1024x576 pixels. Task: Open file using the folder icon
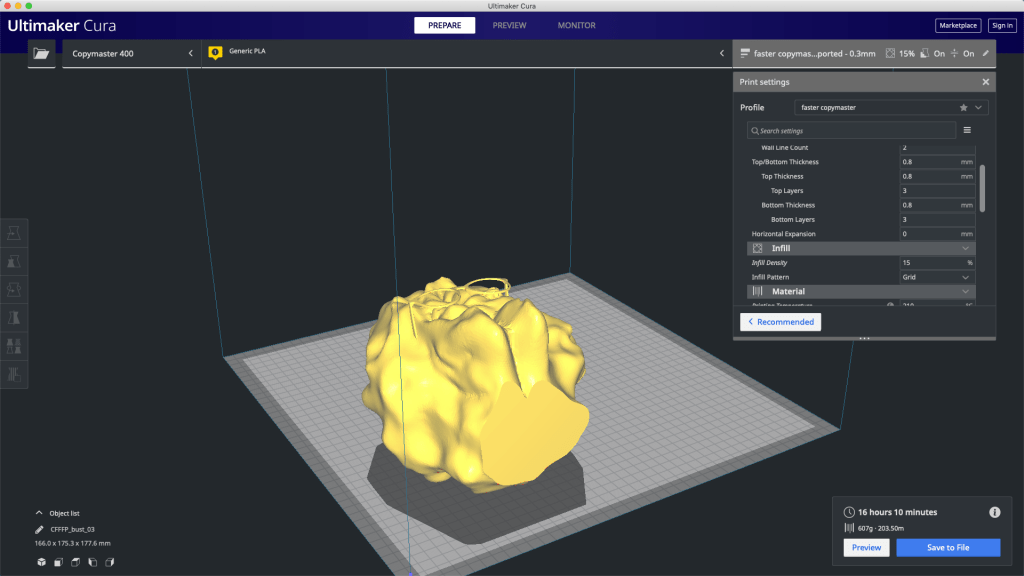click(x=41, y=54)
